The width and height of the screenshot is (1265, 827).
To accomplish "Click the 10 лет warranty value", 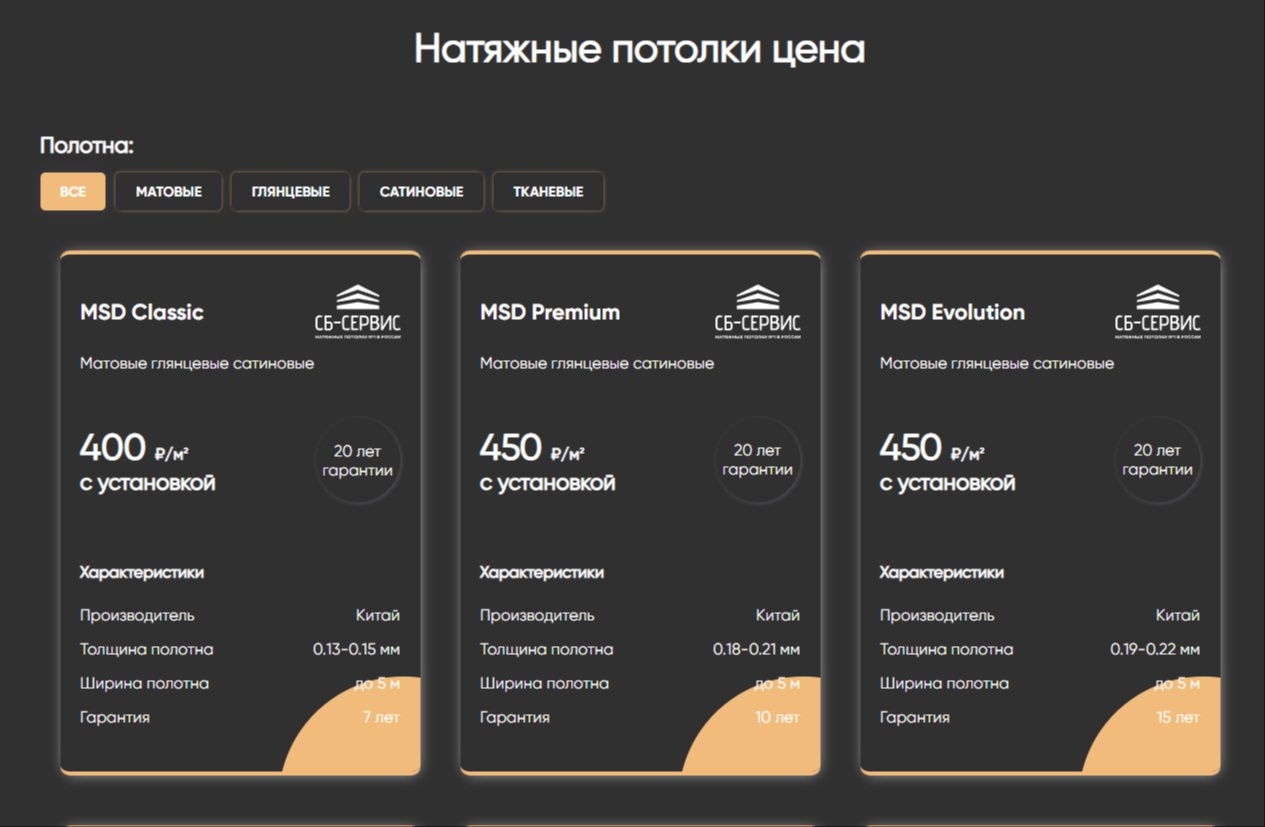I will pyautogui.click(x=778, y=717).
